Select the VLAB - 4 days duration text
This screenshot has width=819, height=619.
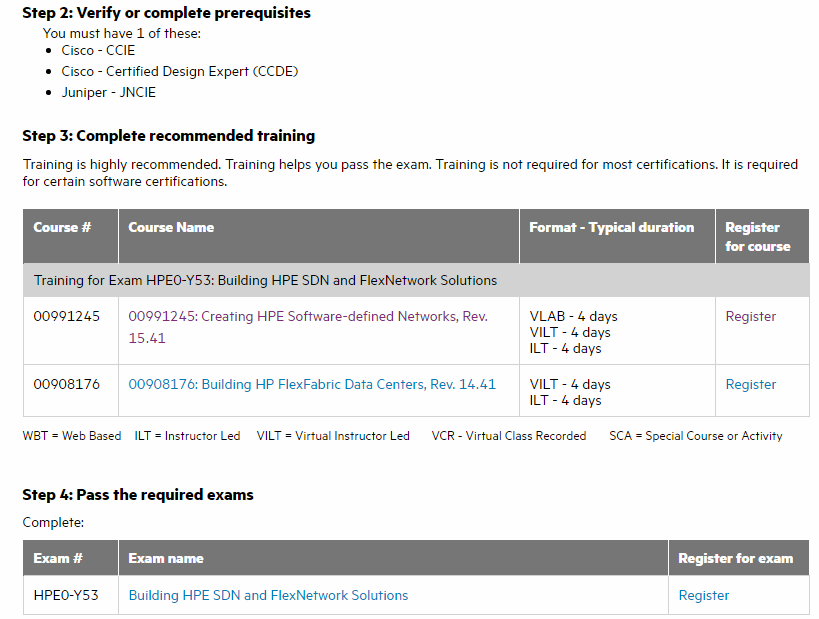[573, 317]
